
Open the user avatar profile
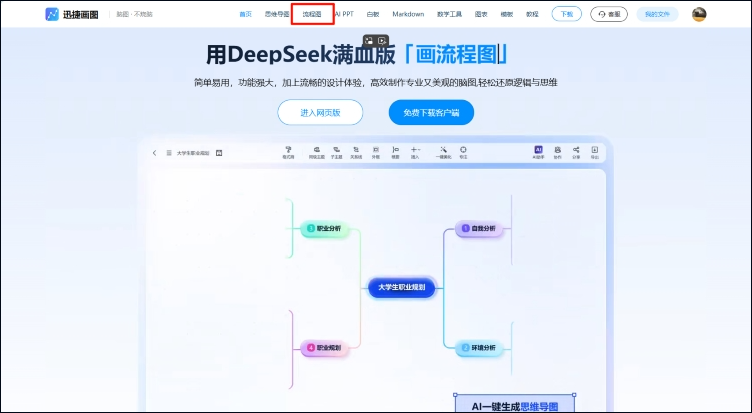(699, 14)
